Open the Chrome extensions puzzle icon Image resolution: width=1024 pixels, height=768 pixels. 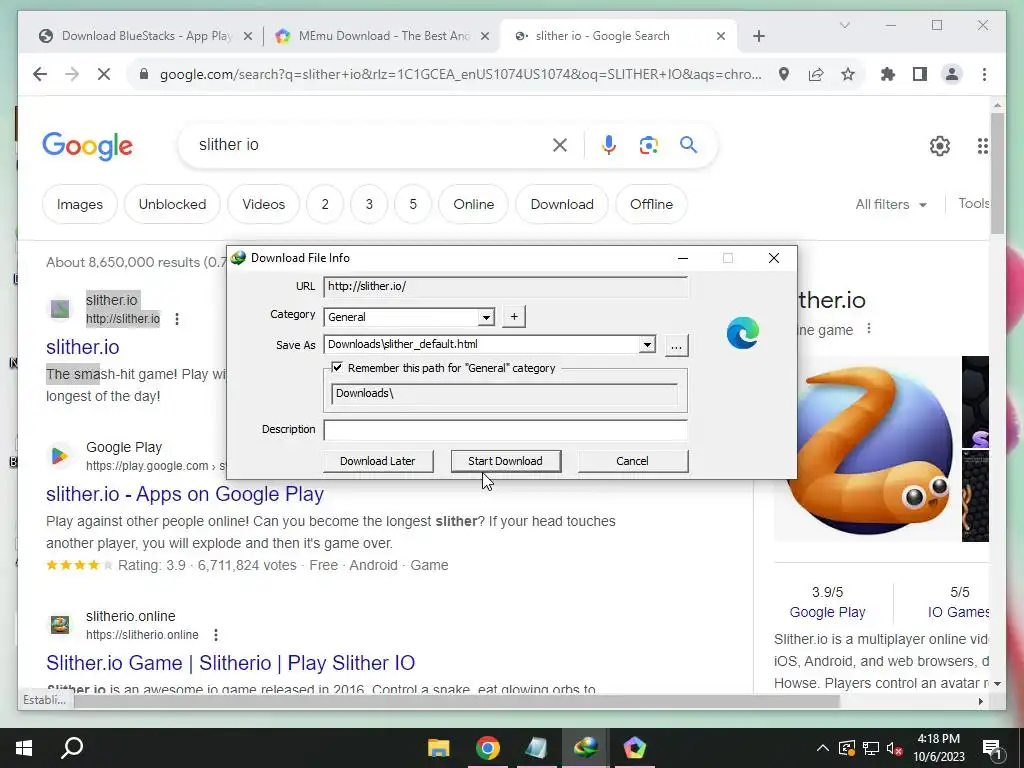click(x=888, y=74)
